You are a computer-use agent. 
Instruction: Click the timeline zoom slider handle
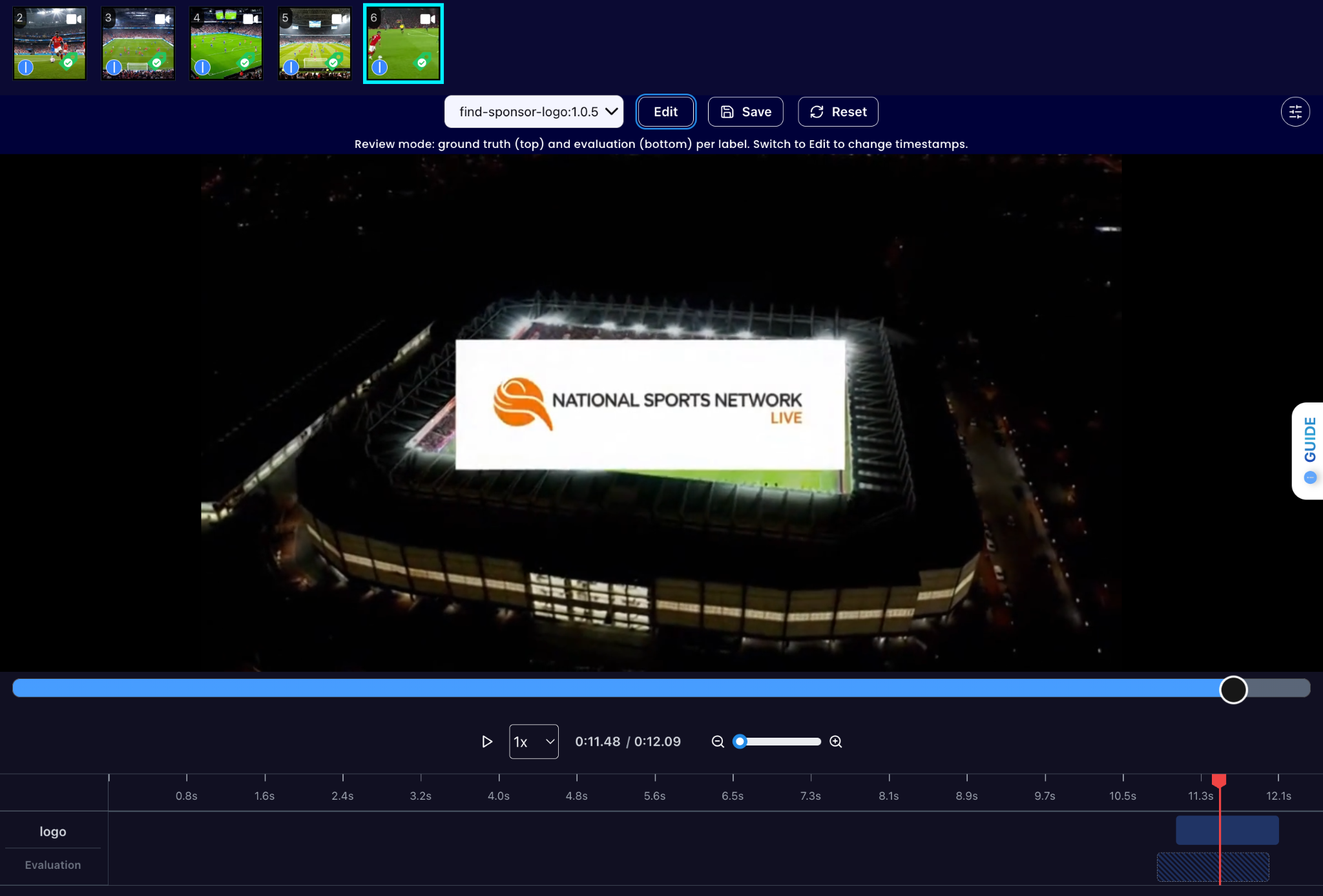coord(740,742)
